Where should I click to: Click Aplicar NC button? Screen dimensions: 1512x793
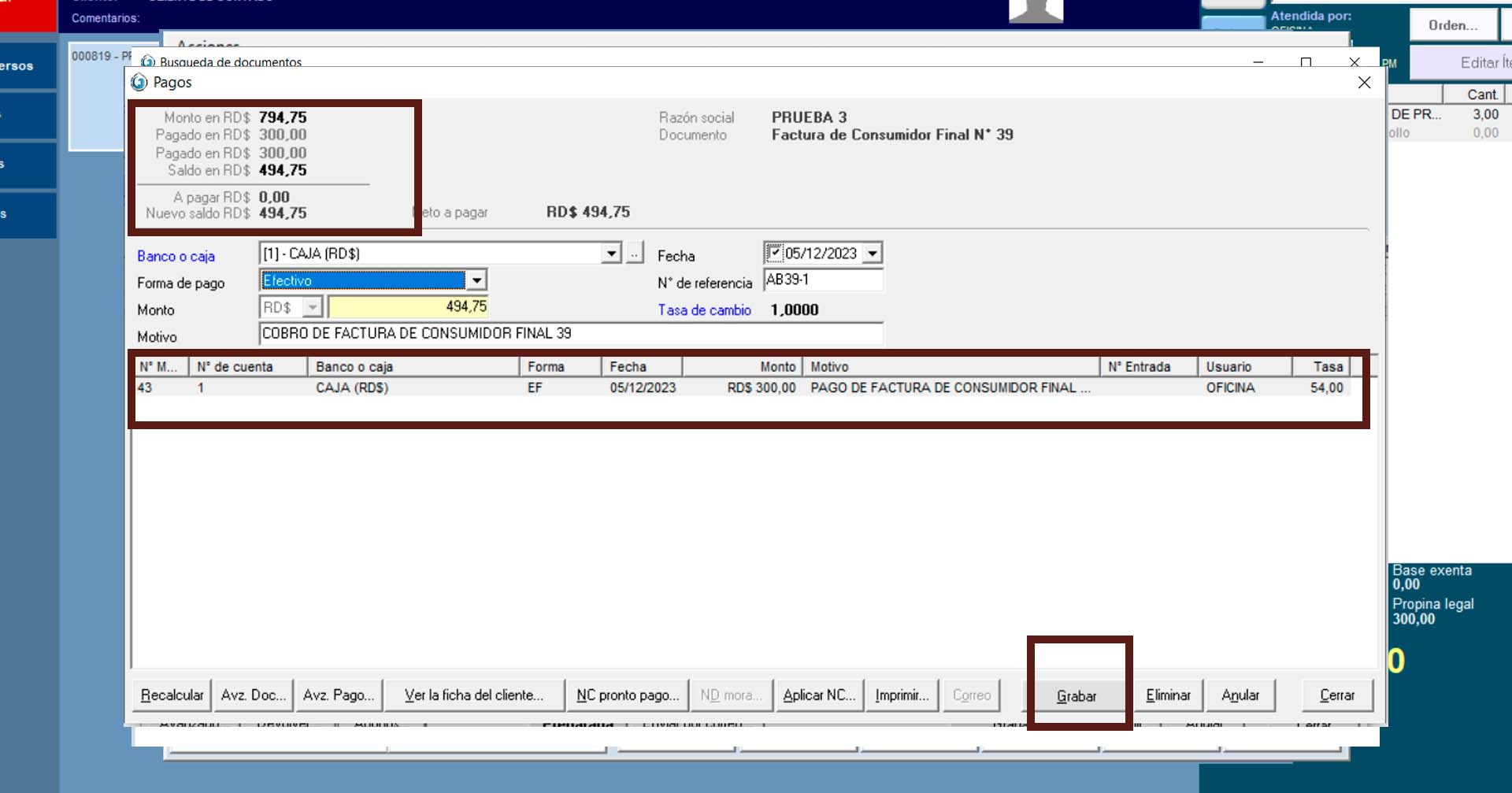click(x=818, y=695)
